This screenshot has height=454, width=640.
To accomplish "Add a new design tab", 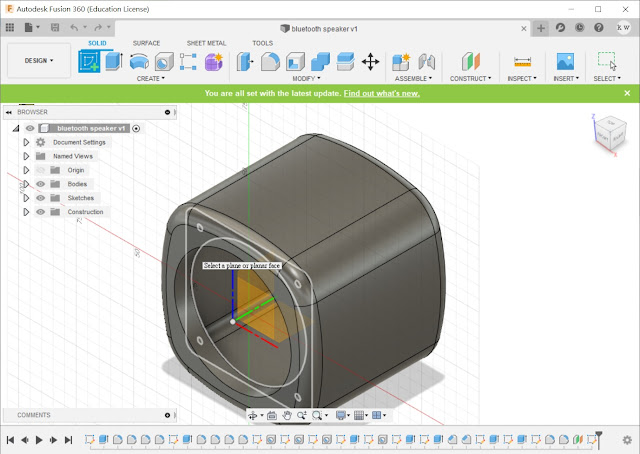I will click(x=541, y=28).
